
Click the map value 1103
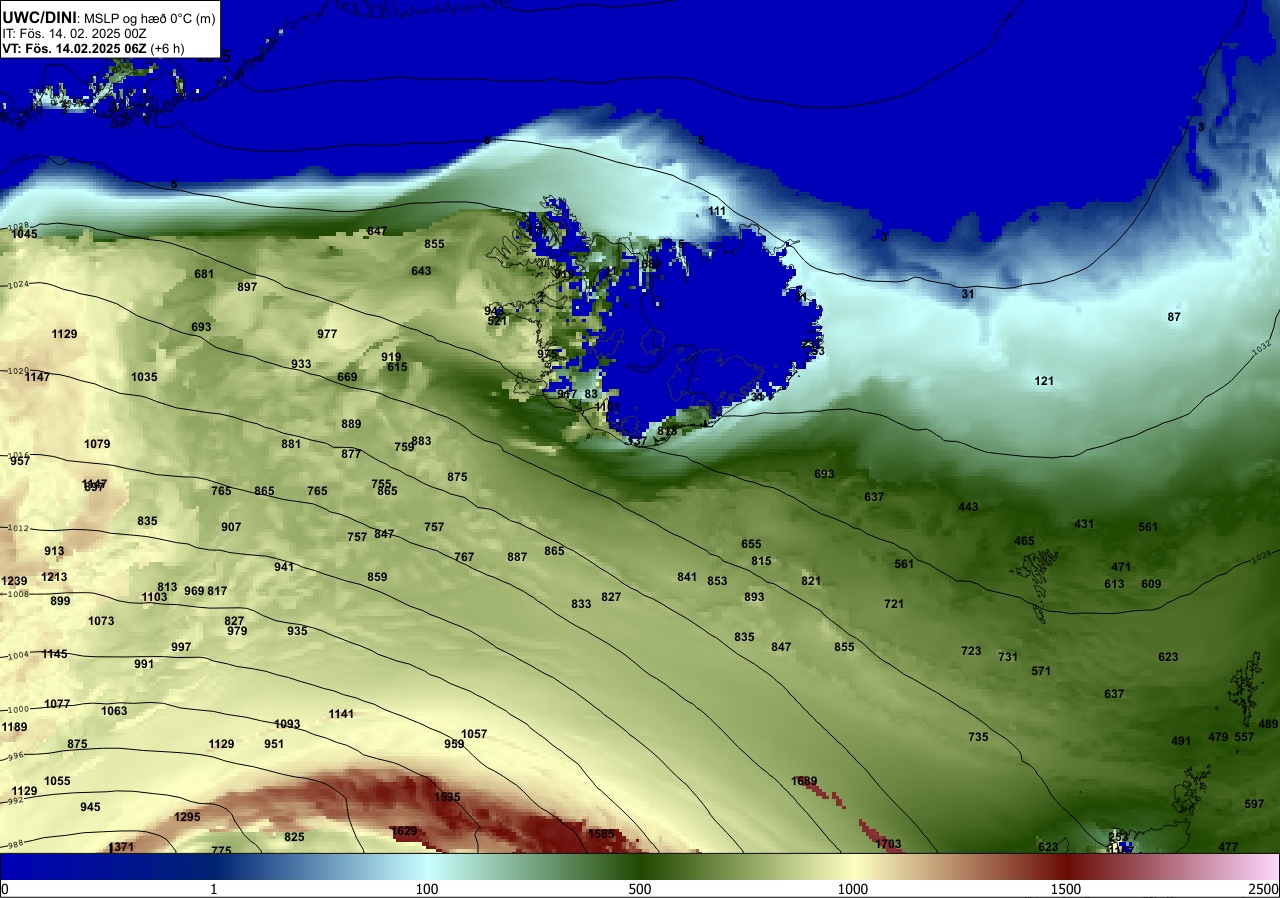[154, 597]
